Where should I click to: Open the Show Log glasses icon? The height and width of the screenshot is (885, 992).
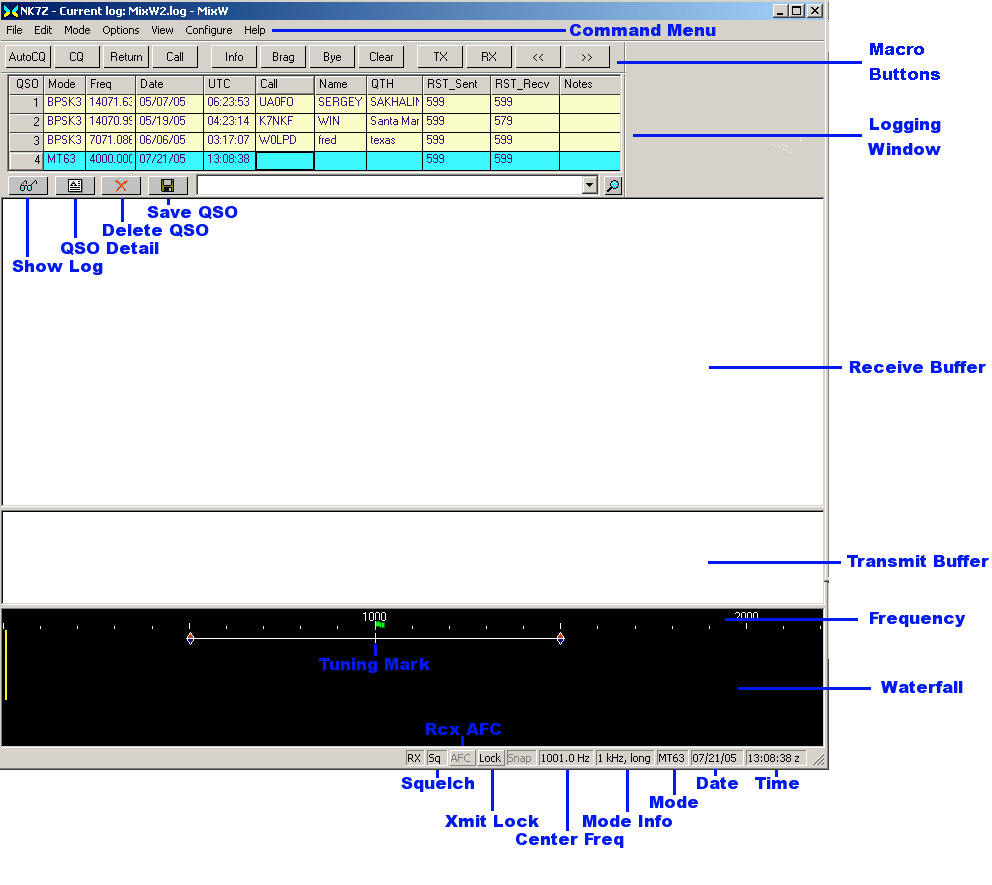coord(28,185)
